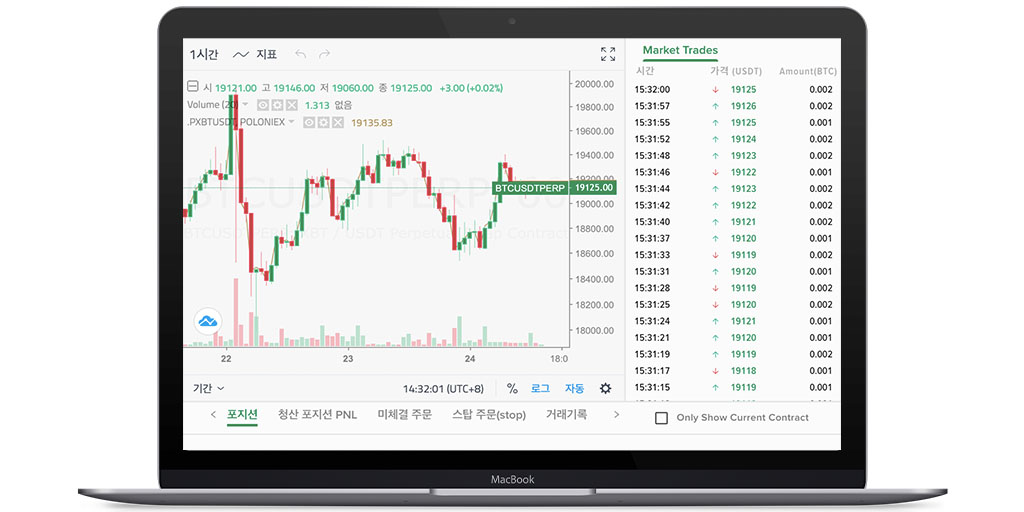Click the 19135.83 index value in legend
This screenshot has width=1024, height=512.
[x=372, y=122]
